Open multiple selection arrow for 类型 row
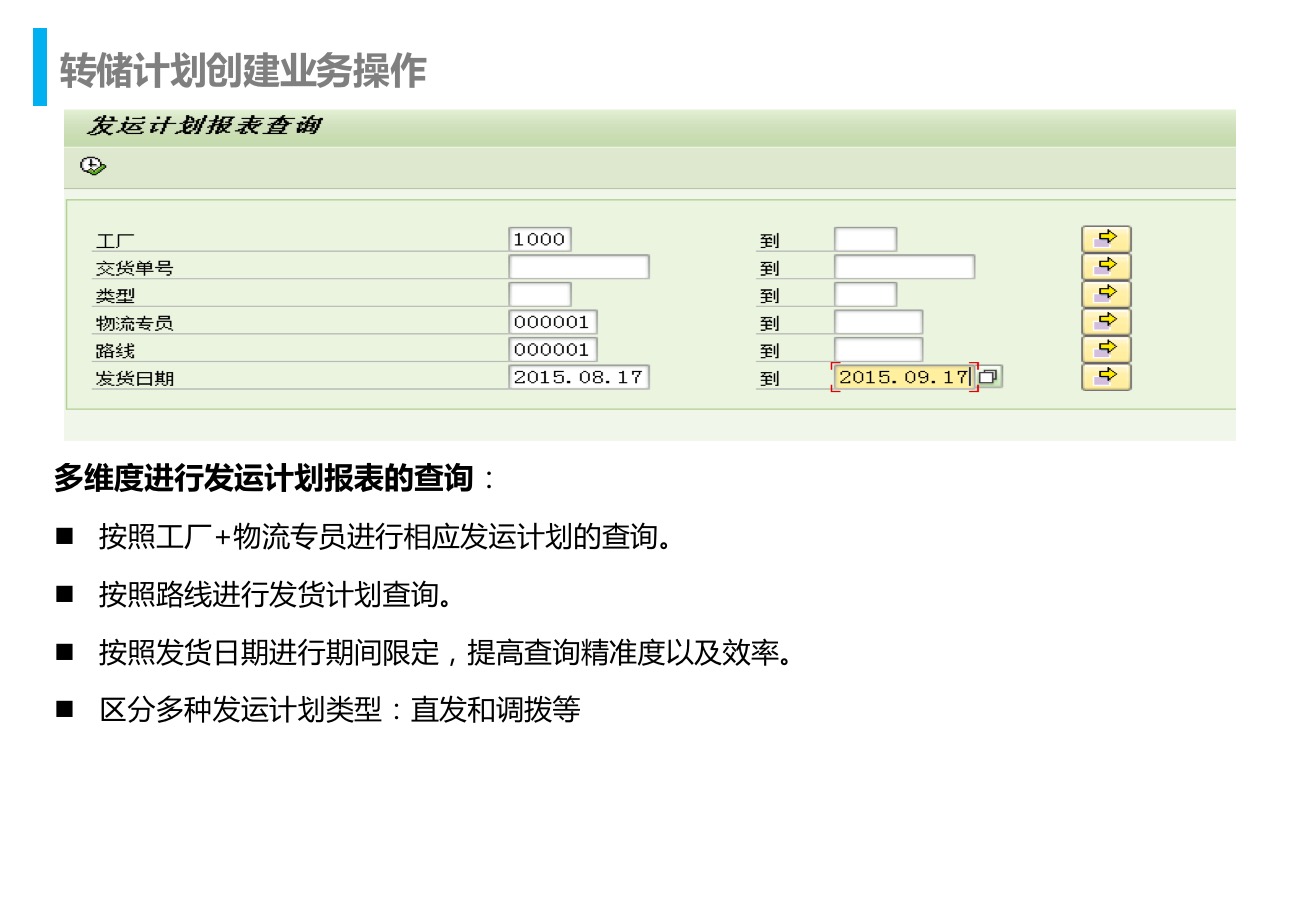Screen dimensions: 1300x900 pos(1105,295)
